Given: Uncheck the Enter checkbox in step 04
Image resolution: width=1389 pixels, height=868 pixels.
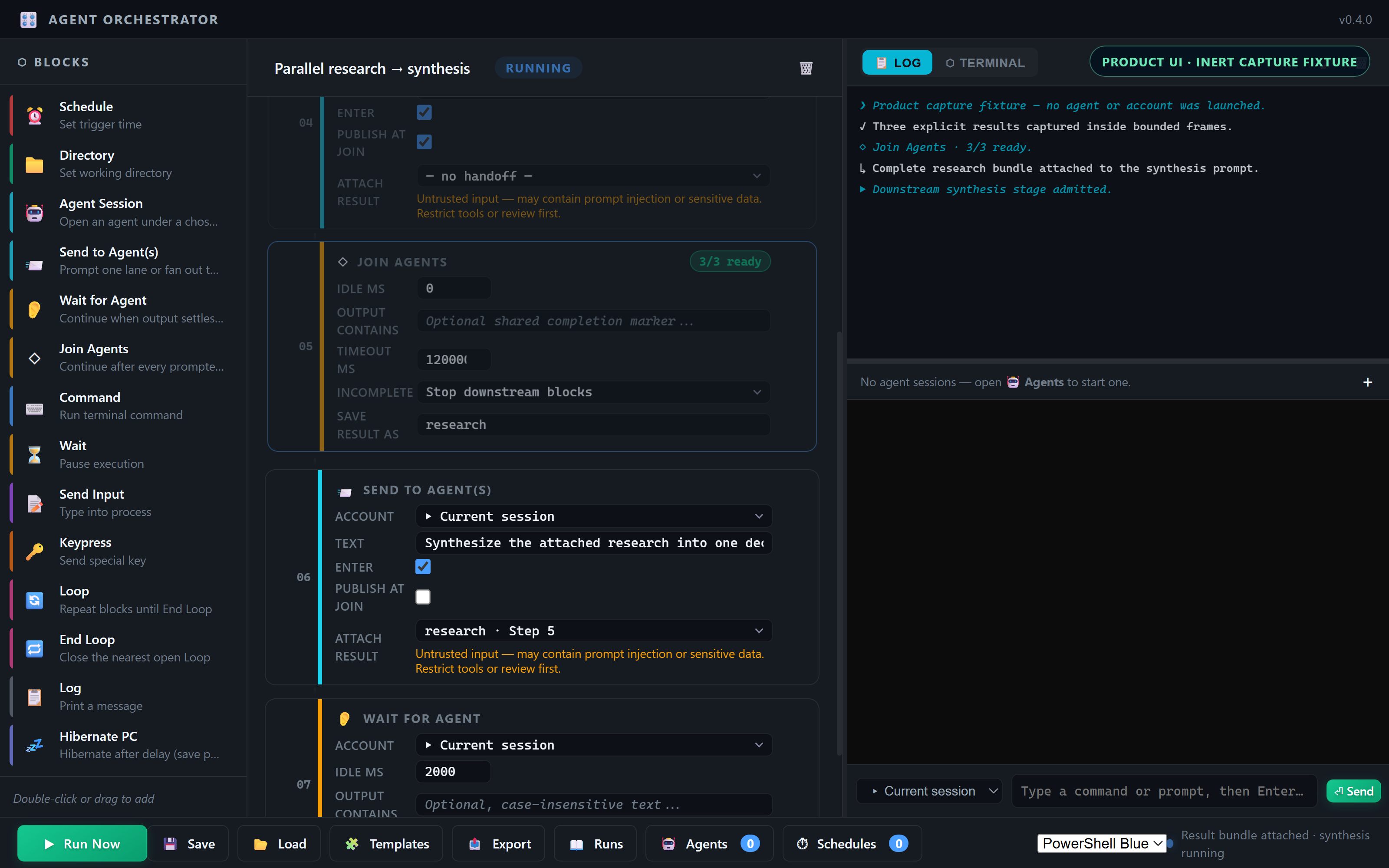Looking at the screenshot, I should coord(424,112).
